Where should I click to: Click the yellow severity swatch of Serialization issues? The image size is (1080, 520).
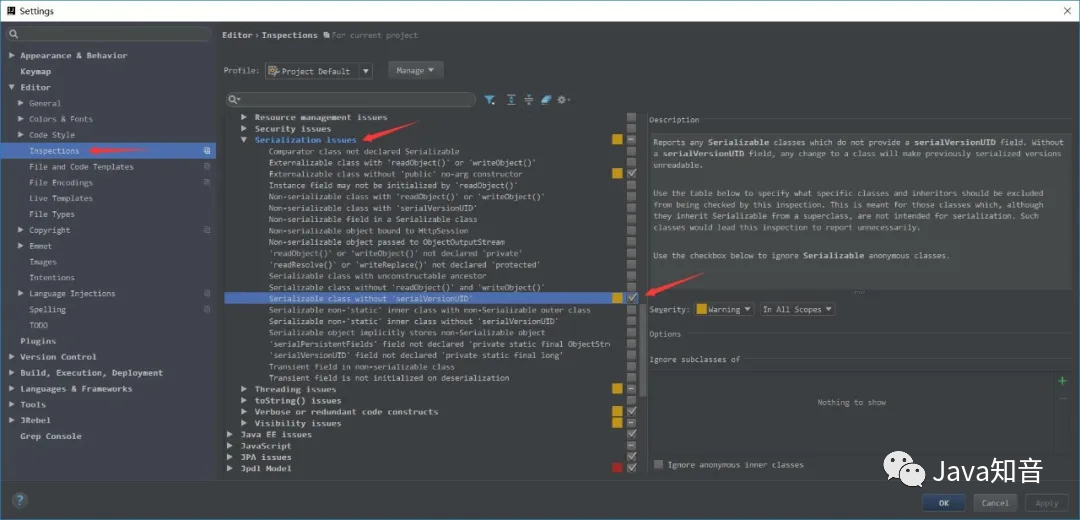[x=617, y=140]
